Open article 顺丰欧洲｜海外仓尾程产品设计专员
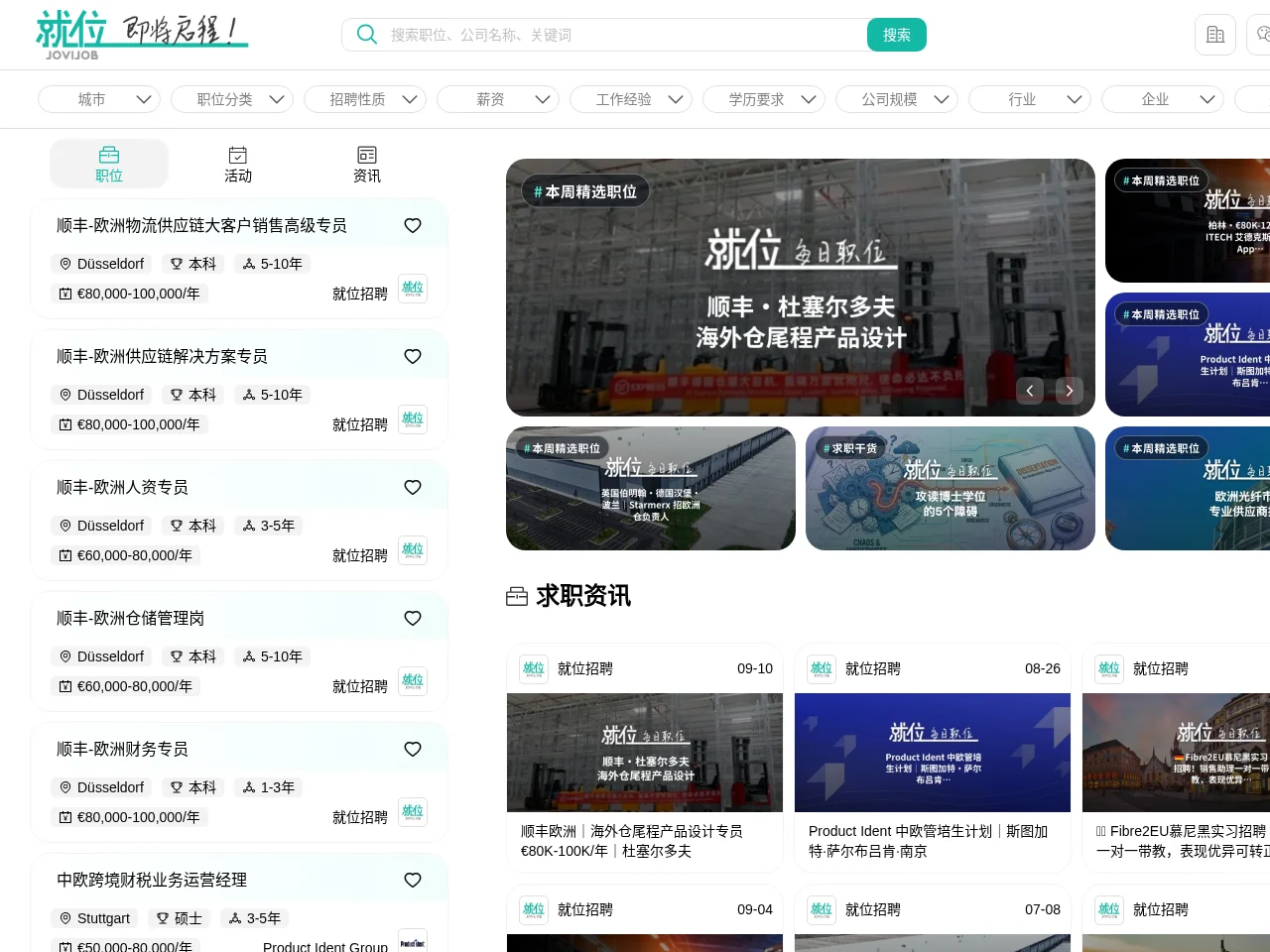The height and width of the screenshot is (952, 1270). pos(632,841)
